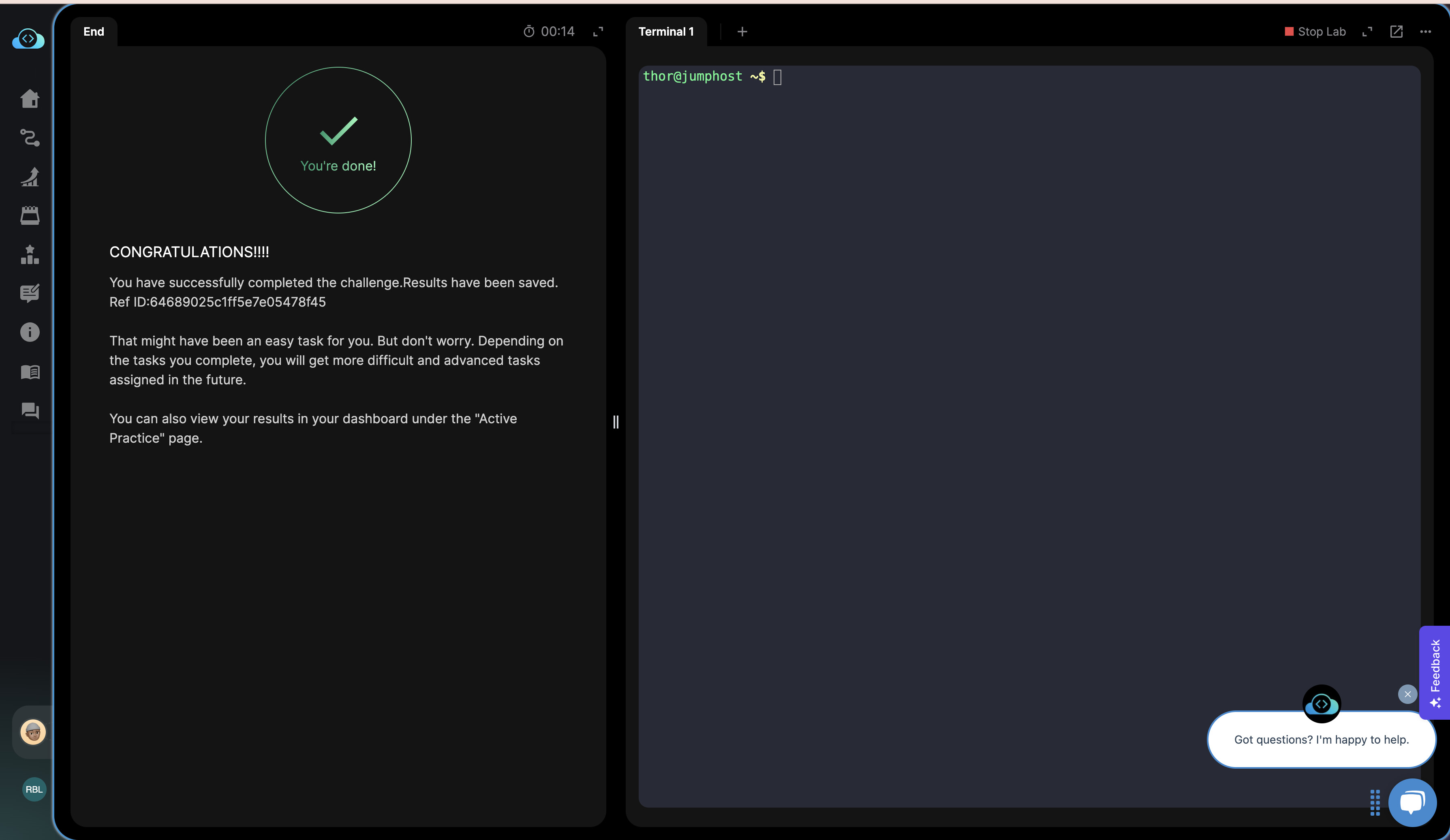Open the book documentation icon
This screenshot has height=840, width=1450.
pos(30,371)
